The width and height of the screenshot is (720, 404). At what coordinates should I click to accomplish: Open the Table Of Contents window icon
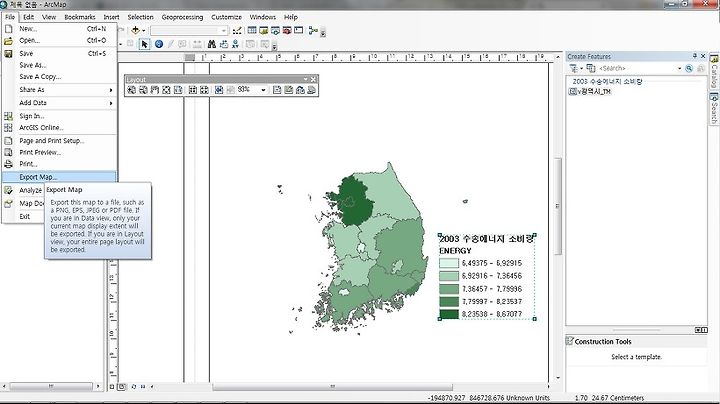[x=252, y=30]
